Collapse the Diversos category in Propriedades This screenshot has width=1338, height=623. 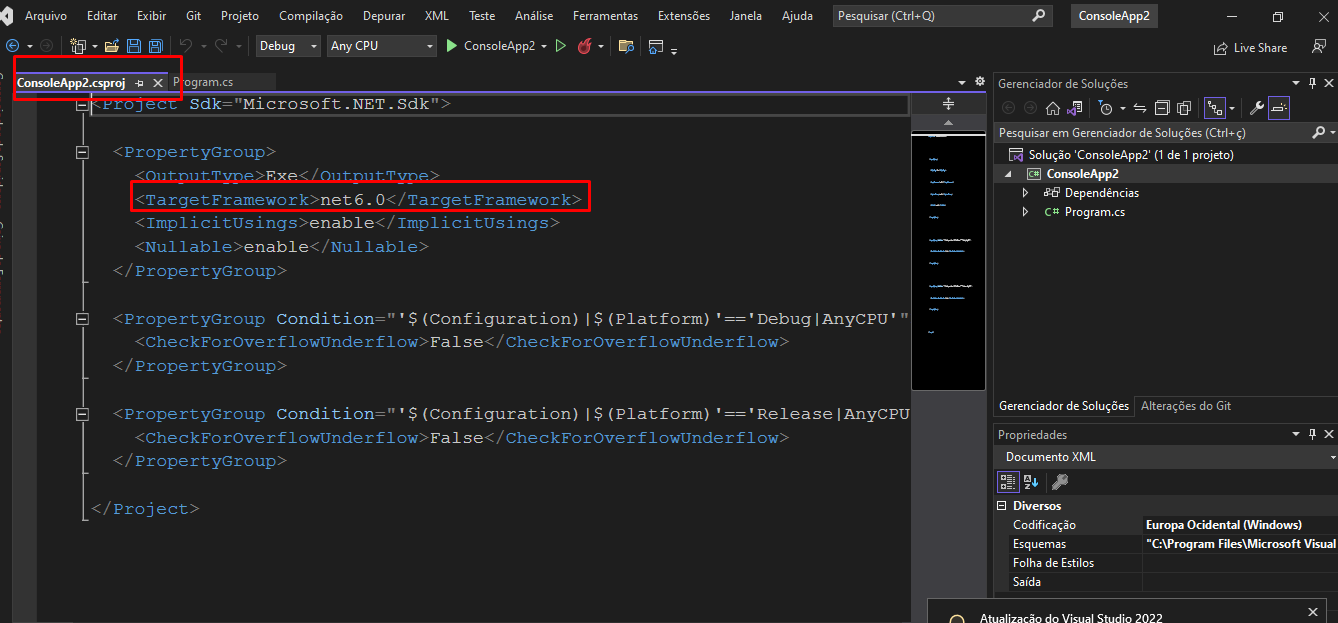click(x=1004, y=506)
